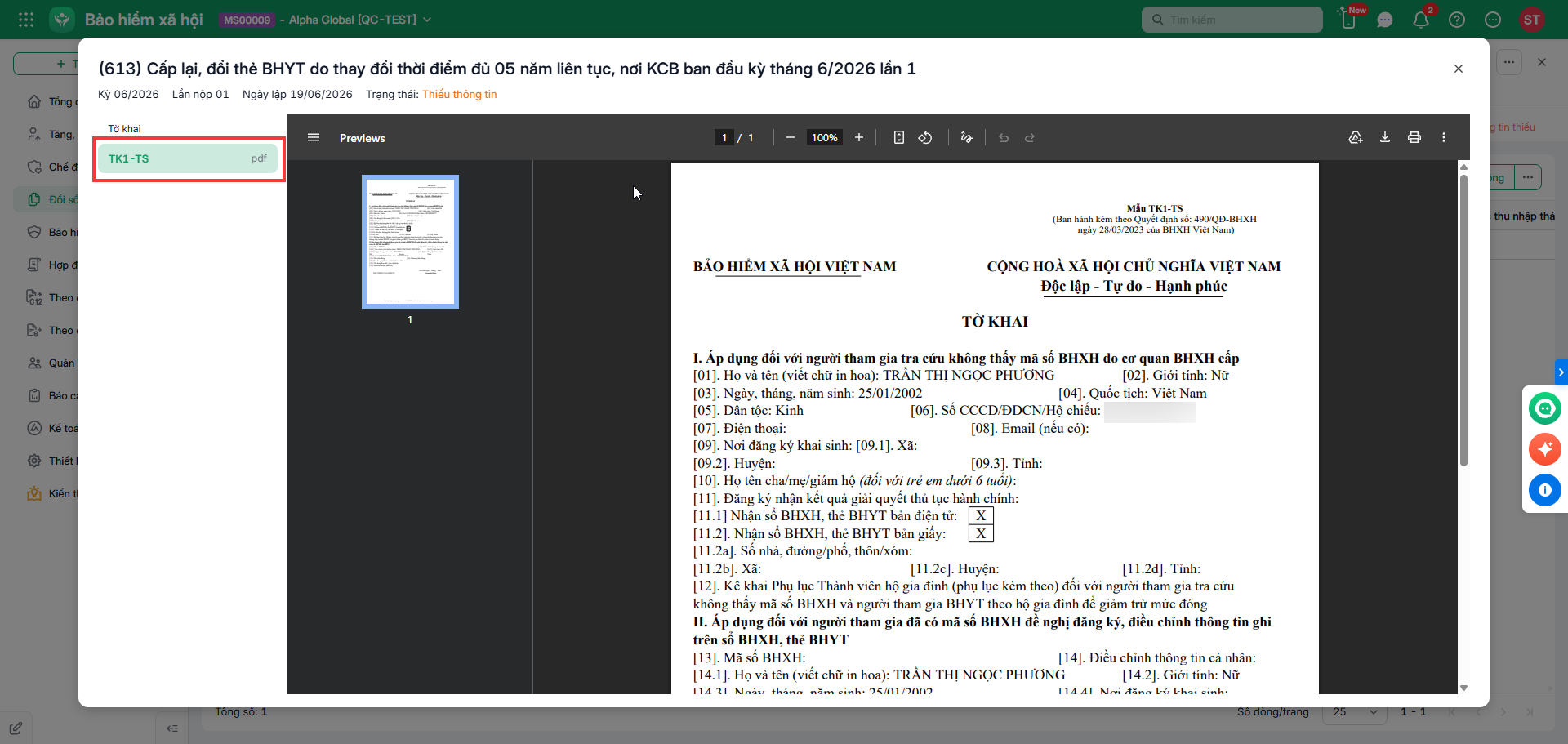
Task: Close the declaration preview dialog
Action: coord(1459,69)
